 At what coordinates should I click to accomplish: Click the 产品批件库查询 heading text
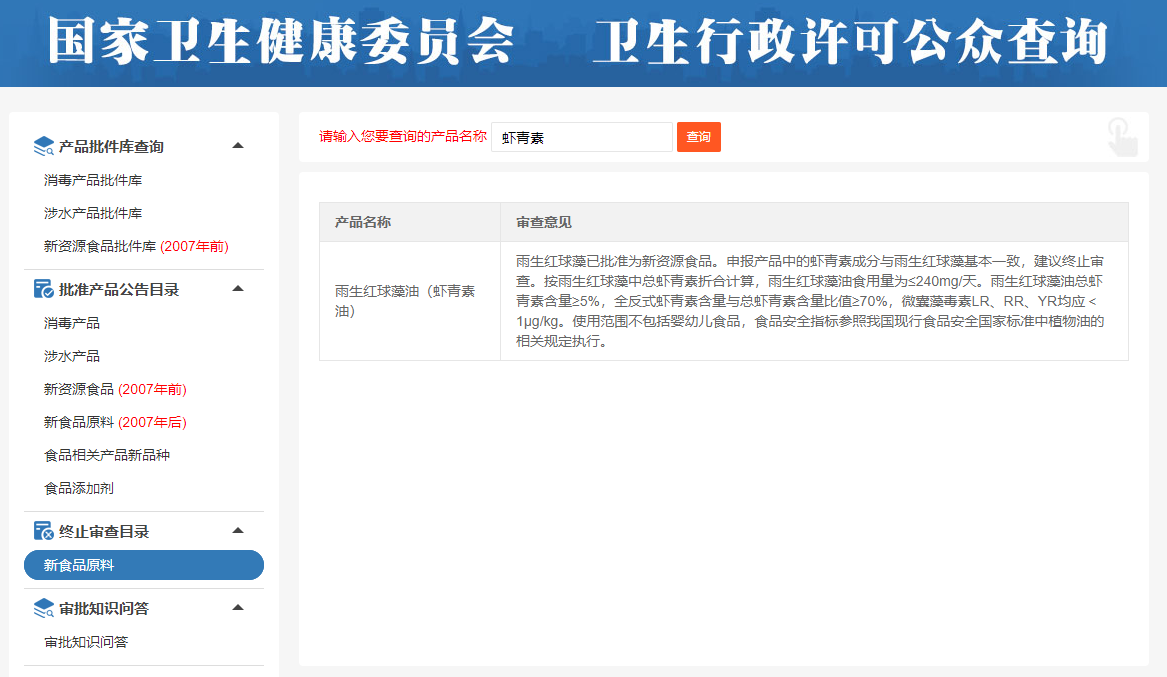(x=112, y=147)
